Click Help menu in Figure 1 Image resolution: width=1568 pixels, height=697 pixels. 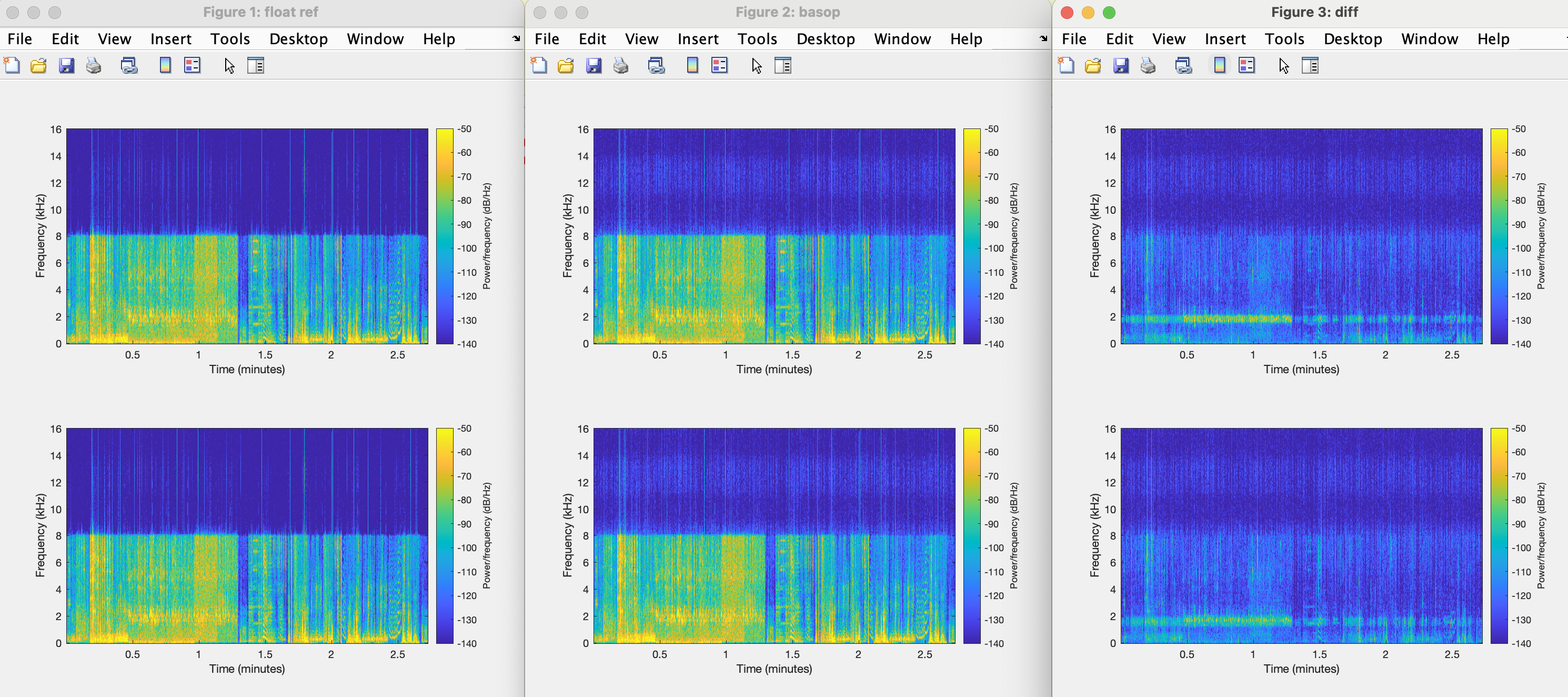[439, 39]
